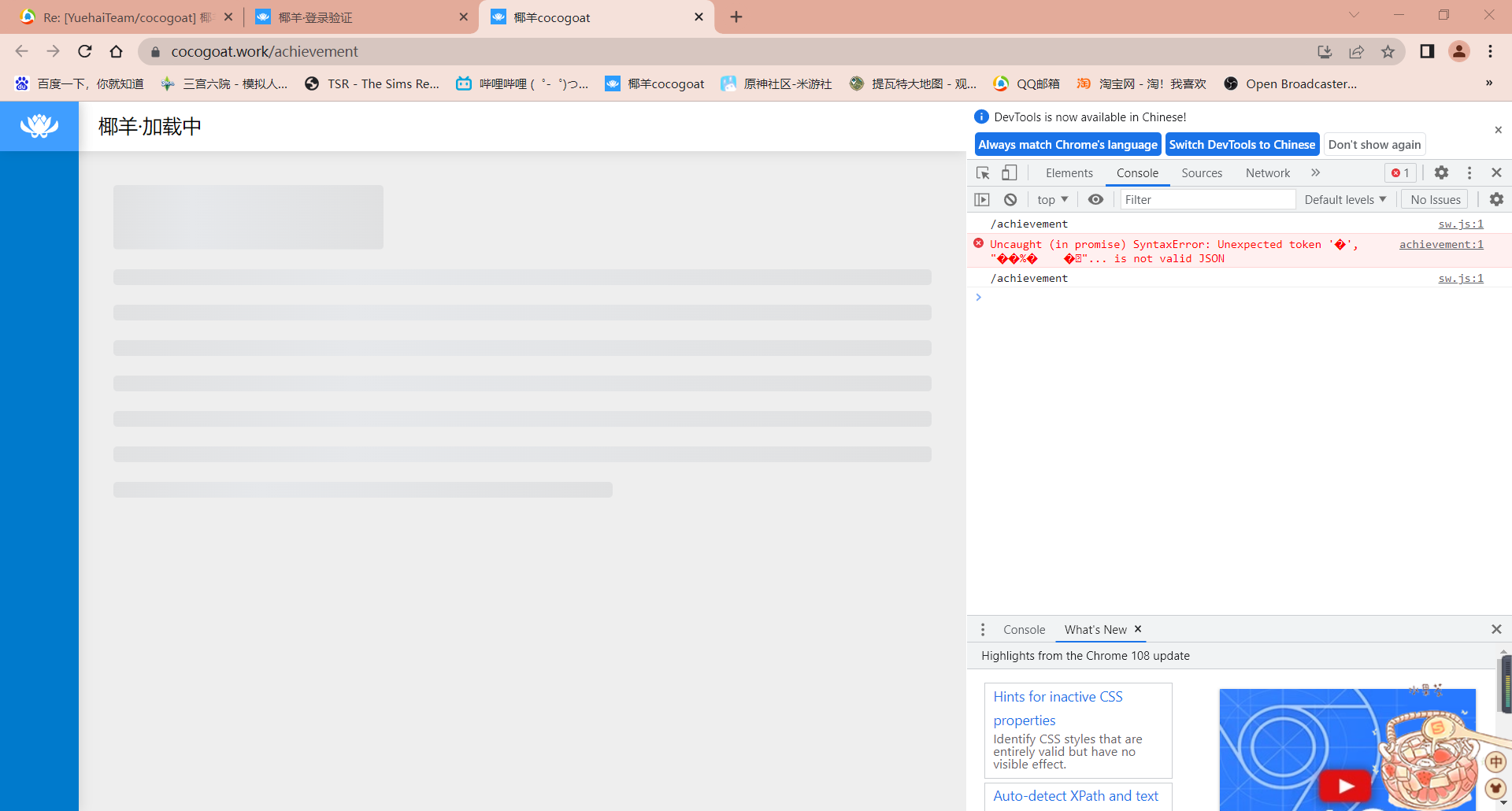Click the error count badge showing 1
This screenshot has height=811, width=1512.
click(x=1401, y=172)
